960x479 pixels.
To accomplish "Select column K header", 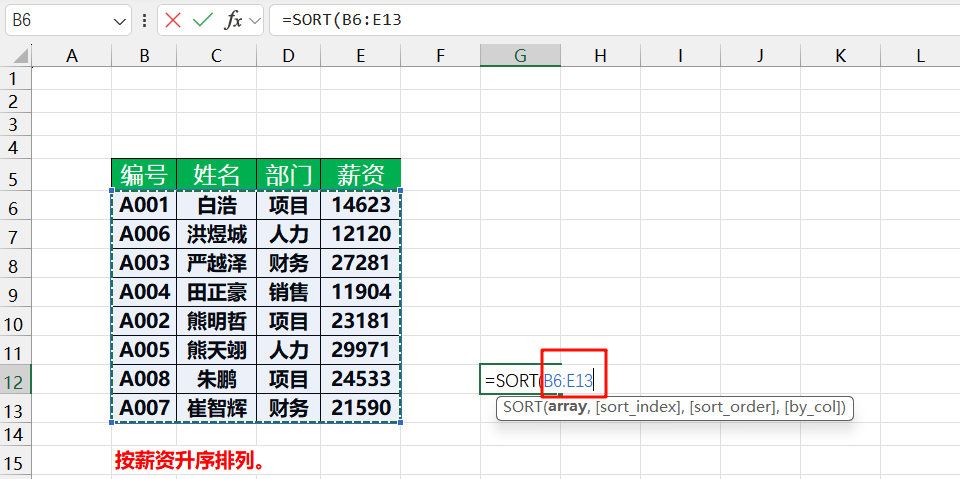I will [841, 56].
